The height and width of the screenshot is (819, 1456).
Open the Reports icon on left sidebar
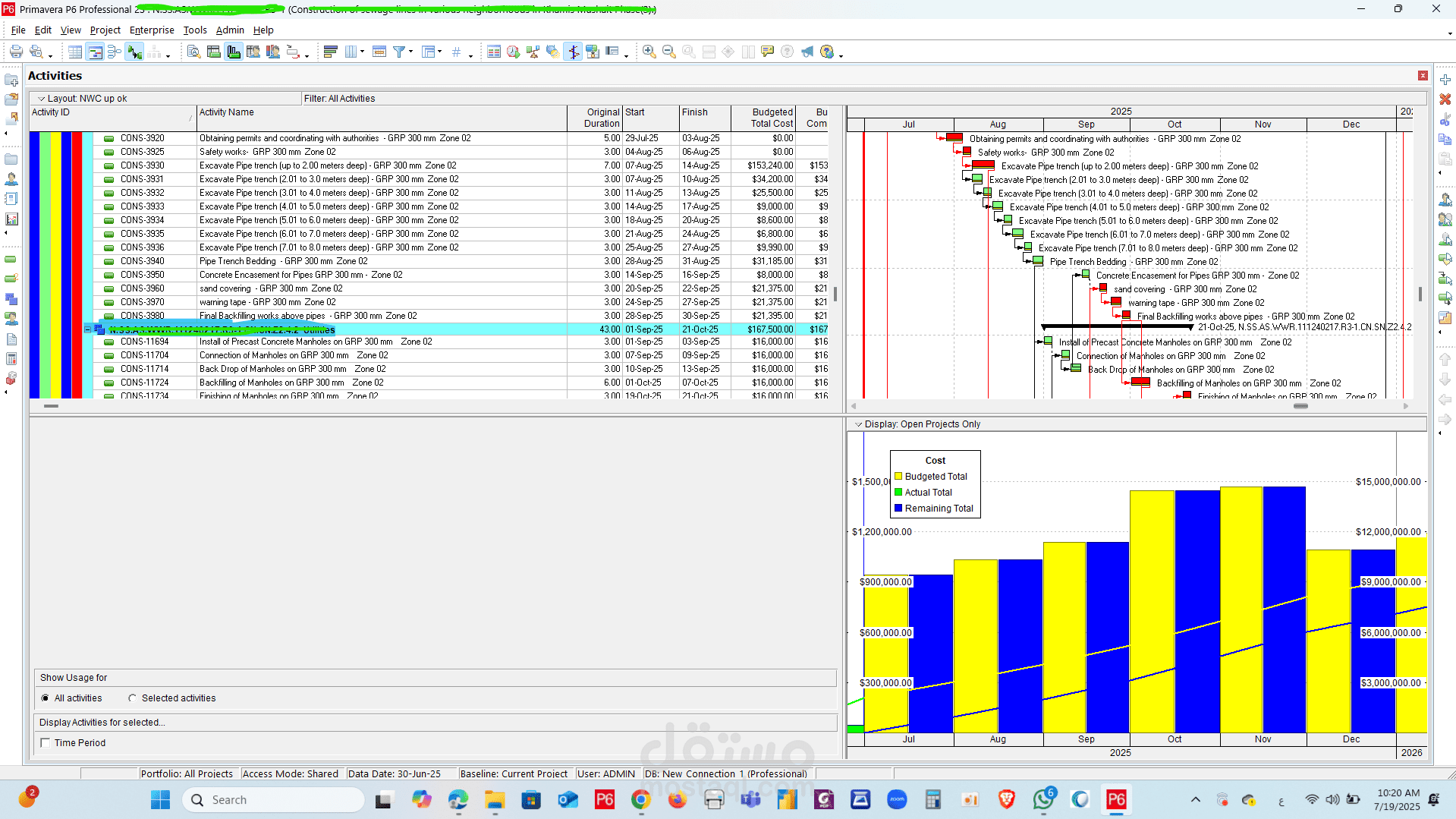coord(11,199)
